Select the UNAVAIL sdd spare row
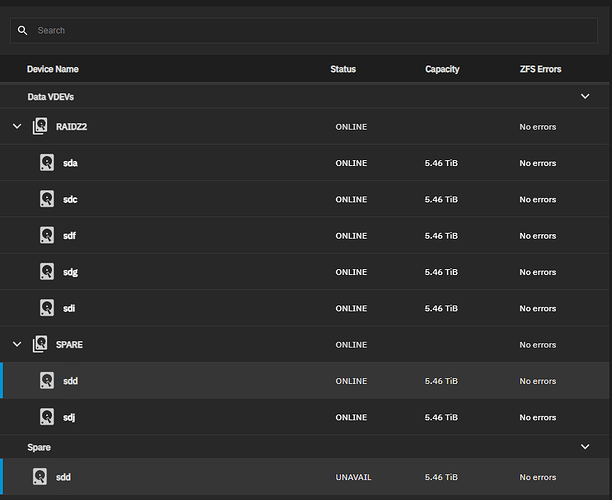 click(300, 477)
